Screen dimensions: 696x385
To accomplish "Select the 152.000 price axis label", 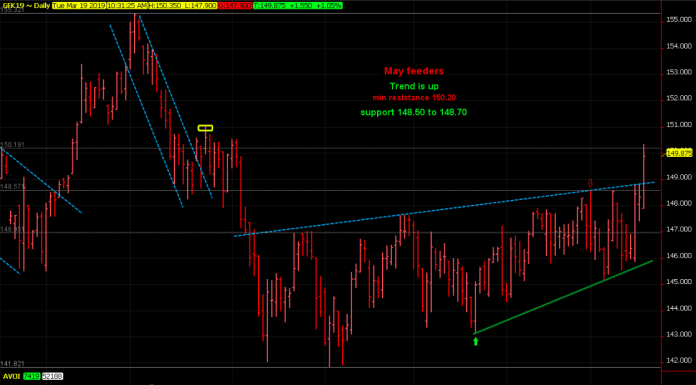I will pos(680,99).
